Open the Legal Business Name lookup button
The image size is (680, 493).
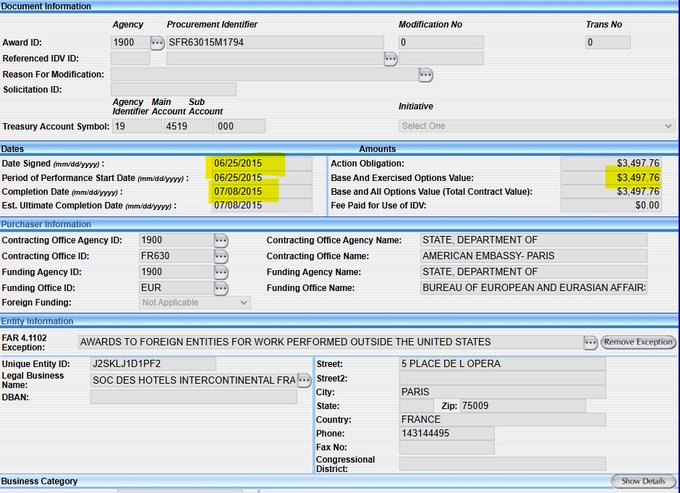pyautogui.click(x=303, y=380)
